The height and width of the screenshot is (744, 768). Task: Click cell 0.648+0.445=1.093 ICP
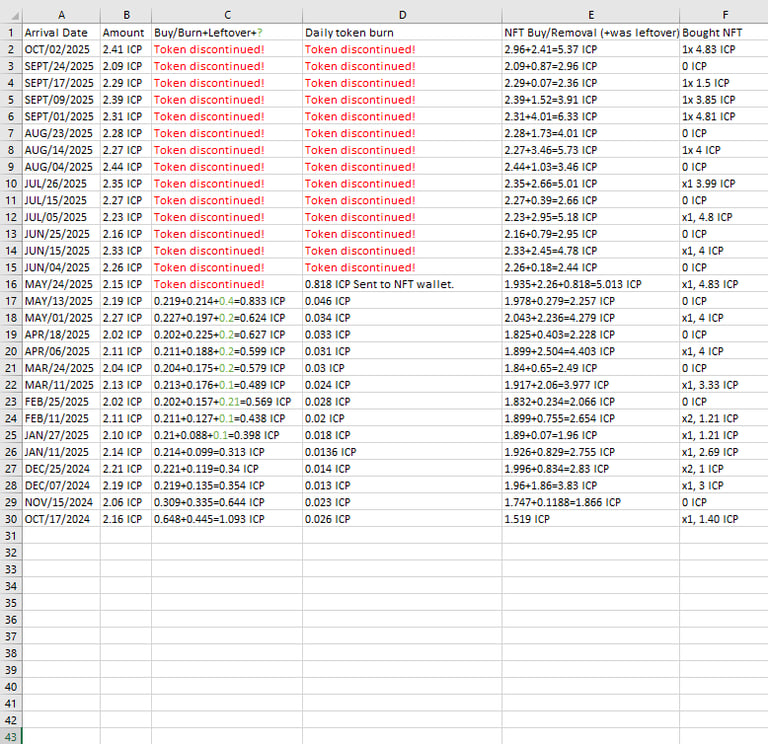click(x=227, y=519)
